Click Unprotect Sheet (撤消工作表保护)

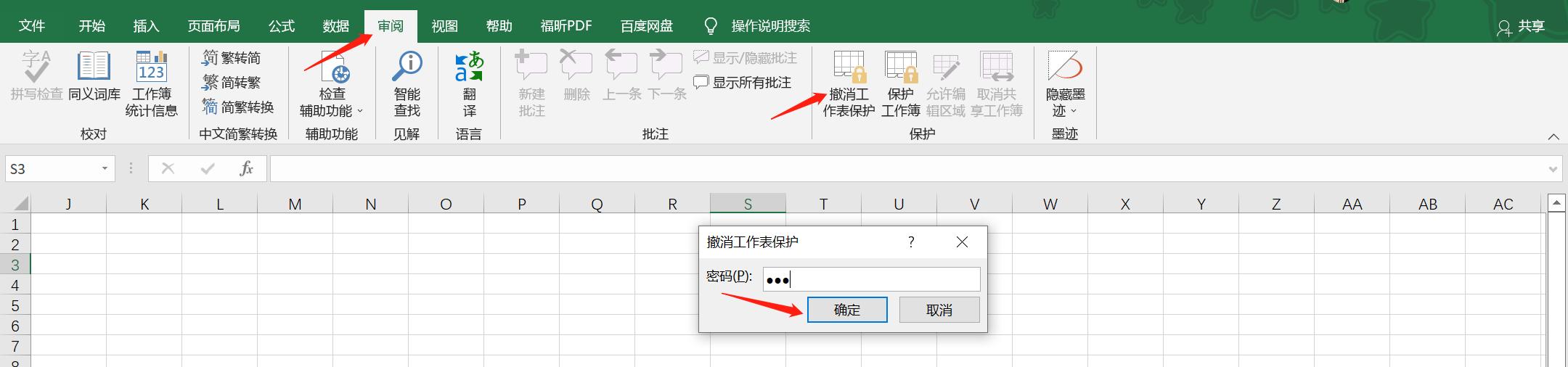[849, 83]
